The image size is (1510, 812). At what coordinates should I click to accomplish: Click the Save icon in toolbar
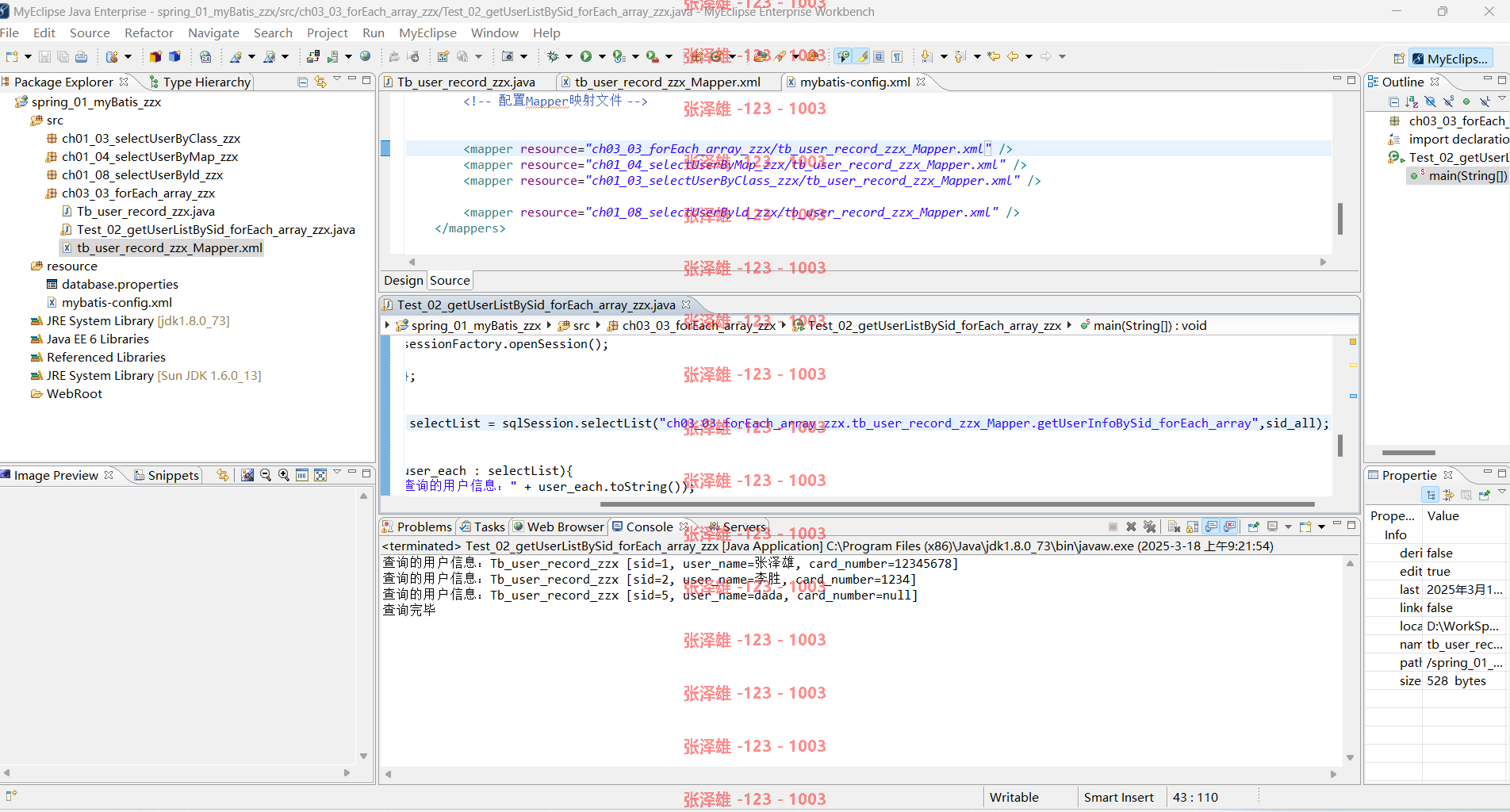(x=44, y=56)
